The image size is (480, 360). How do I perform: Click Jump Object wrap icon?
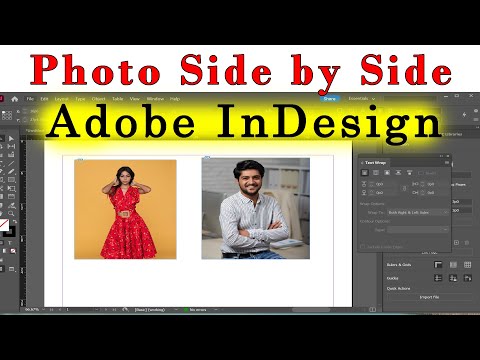(x=398, y=173)
